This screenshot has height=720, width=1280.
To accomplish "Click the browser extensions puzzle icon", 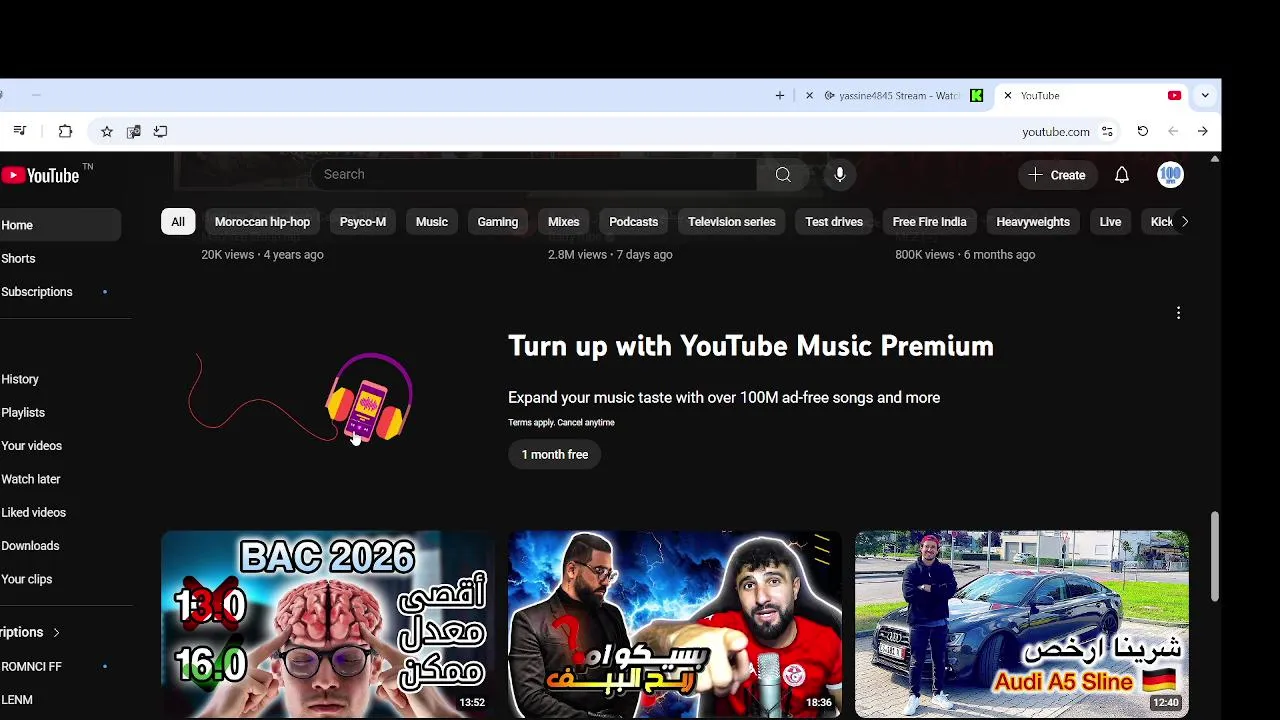I will point(65,131).
